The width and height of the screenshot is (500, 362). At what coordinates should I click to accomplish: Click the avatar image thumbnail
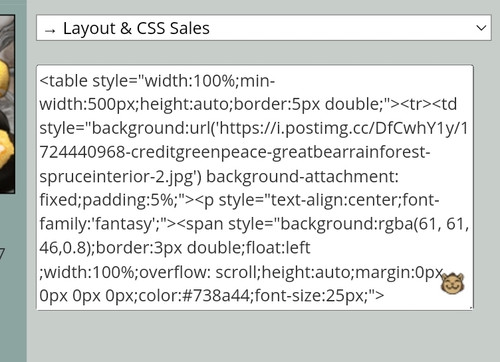7,104
